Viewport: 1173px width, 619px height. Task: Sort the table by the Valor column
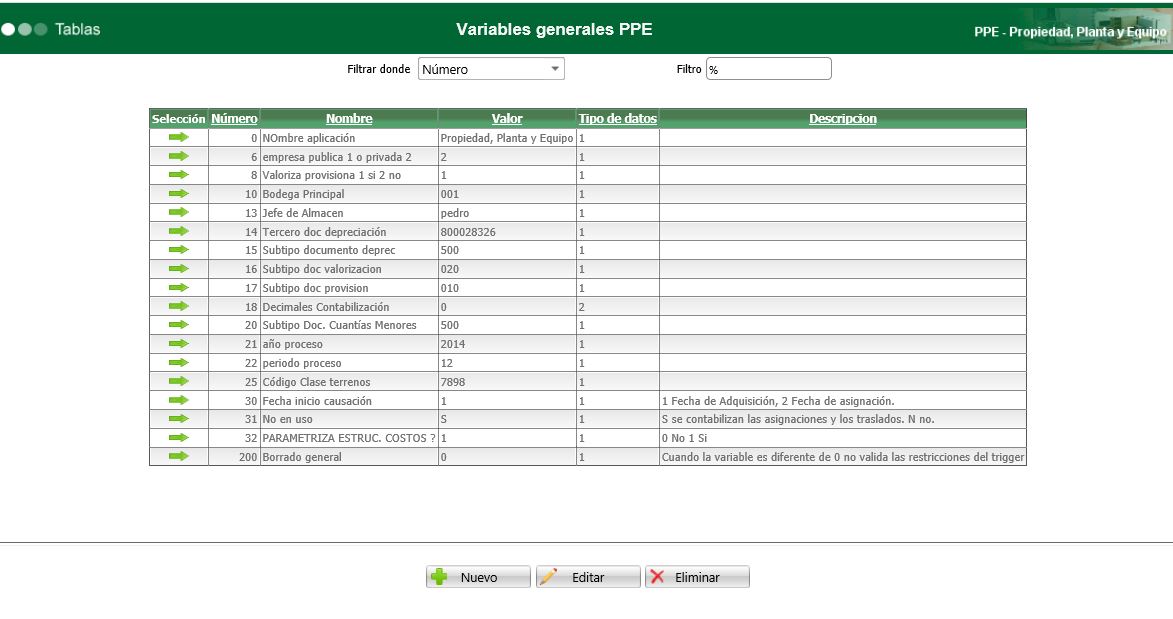pyautogui.click(x=507, y=118)
